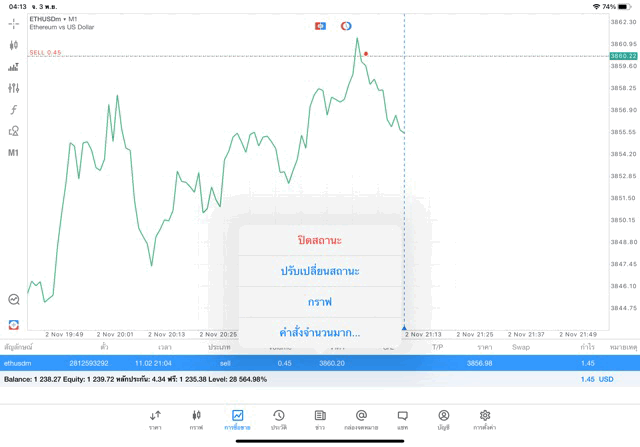Open the กล่องจดหมาย mailbox tab

click(361, 419)
